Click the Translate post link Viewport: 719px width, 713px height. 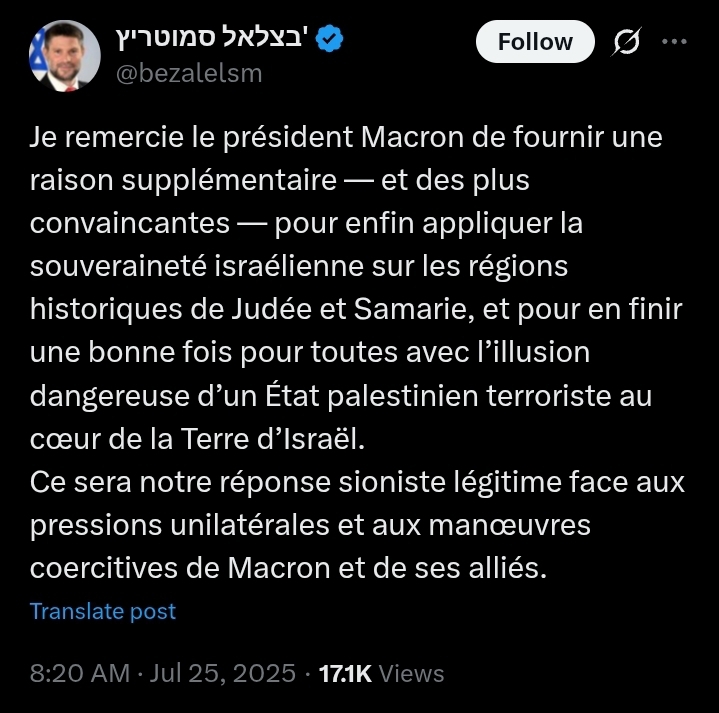click(103, 611)
